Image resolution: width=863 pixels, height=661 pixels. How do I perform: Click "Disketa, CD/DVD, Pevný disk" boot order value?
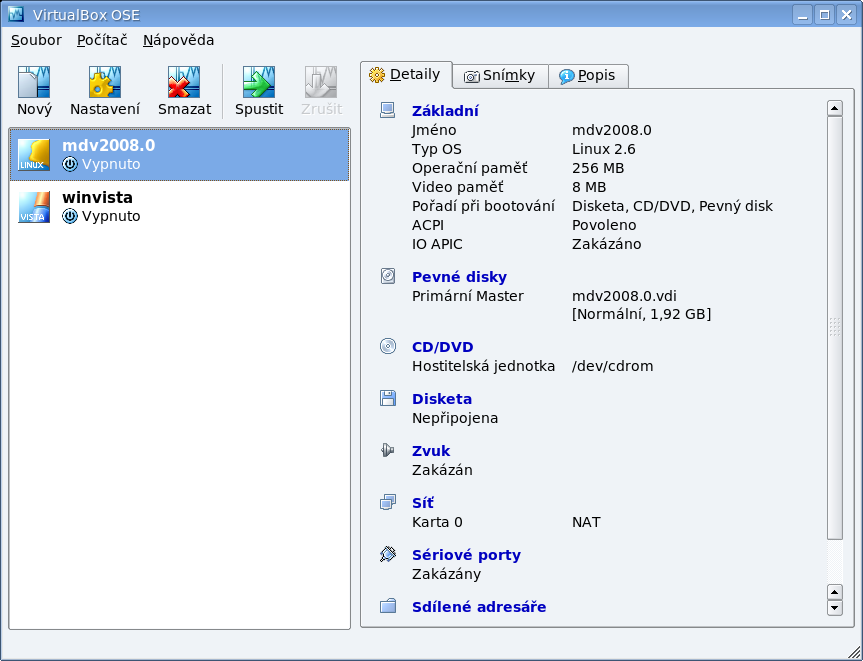tap(673, 206)
